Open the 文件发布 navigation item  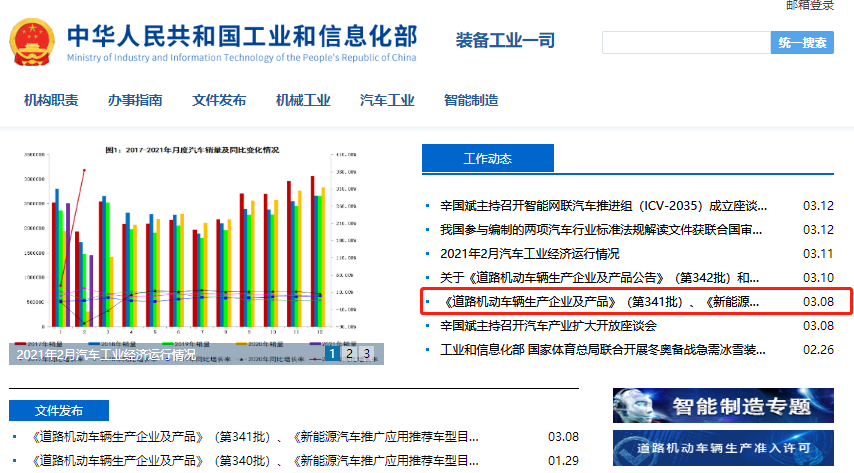point(219,100)
